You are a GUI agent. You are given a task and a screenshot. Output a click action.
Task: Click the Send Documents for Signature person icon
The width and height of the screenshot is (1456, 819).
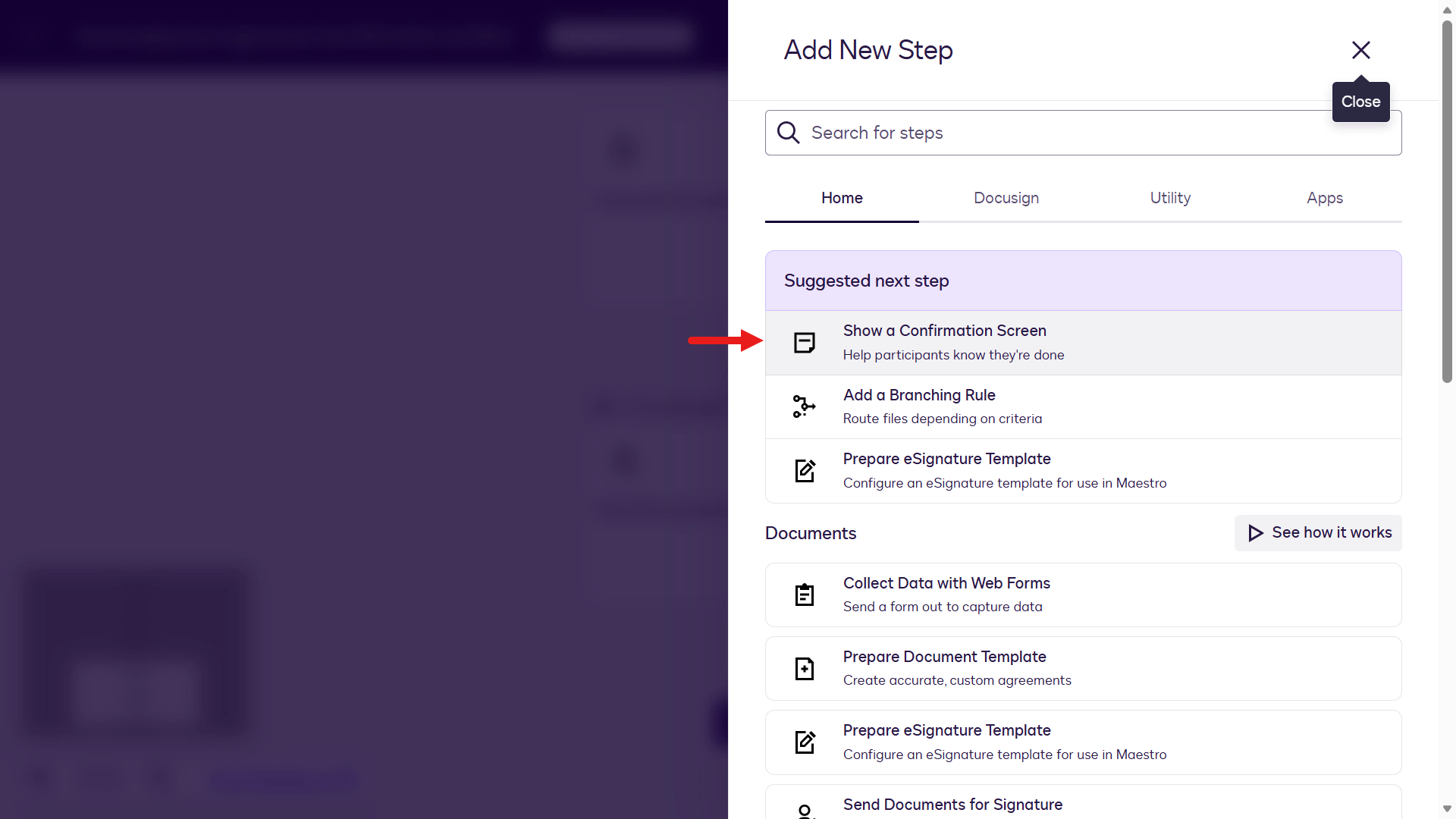(x=805, y=811)
